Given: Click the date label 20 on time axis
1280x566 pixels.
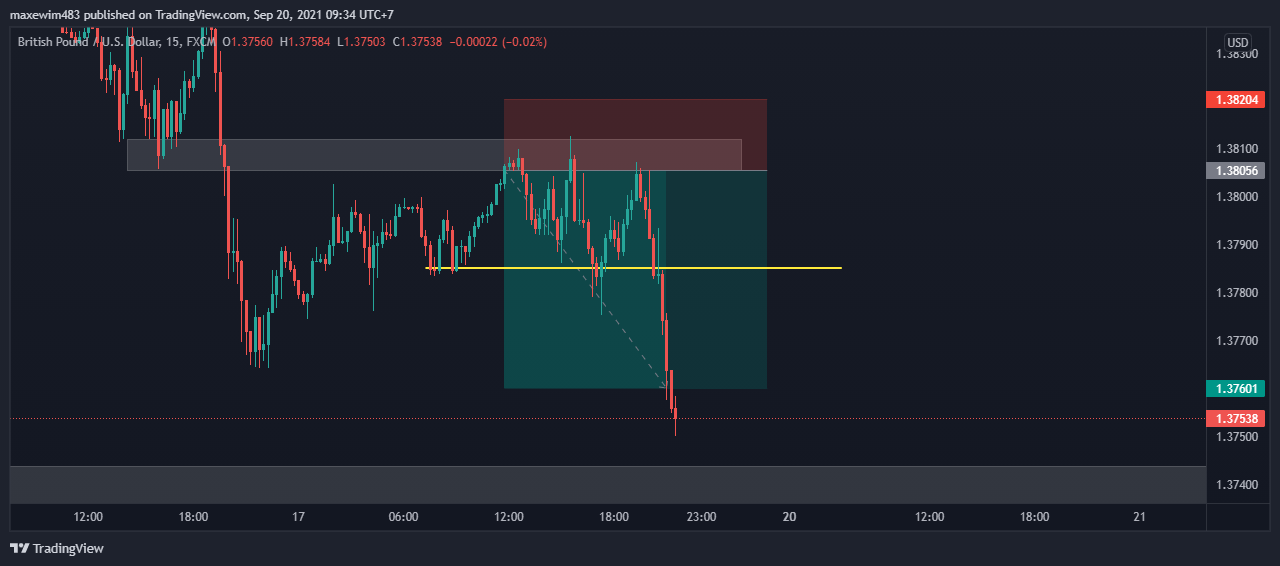Looking at the screenshot, I should click(x=789, y=517).
